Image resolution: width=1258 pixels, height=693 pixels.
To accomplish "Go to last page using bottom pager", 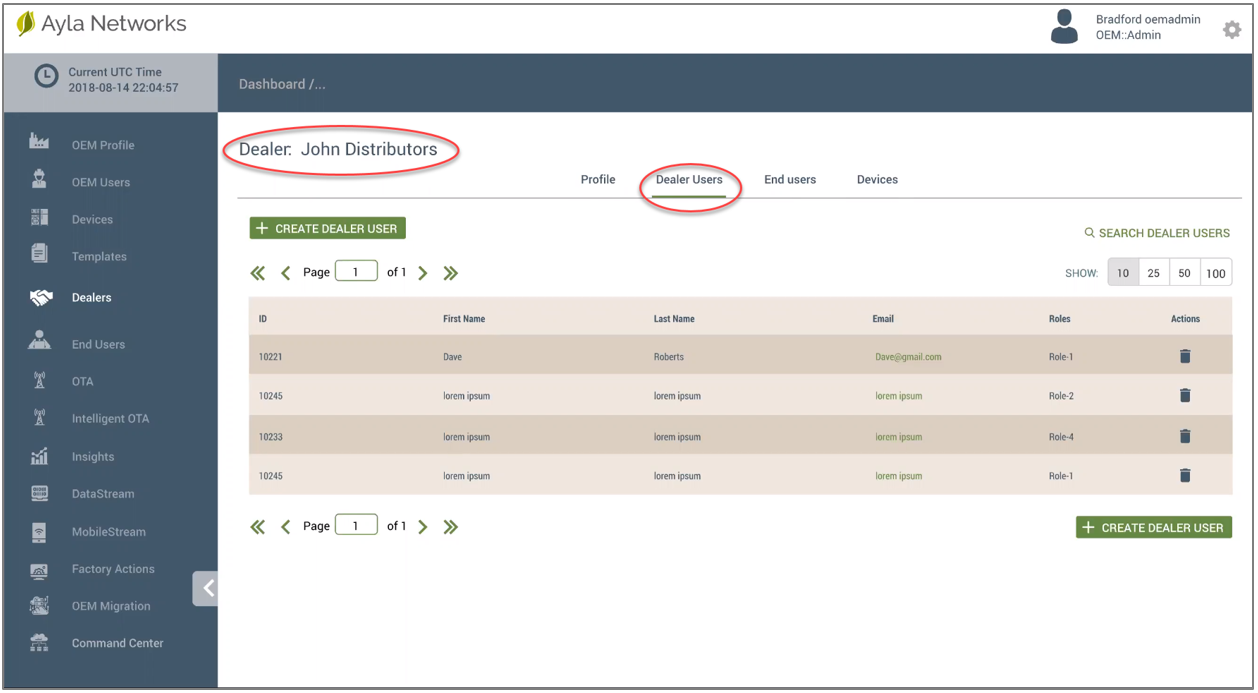I will (451, 527).
